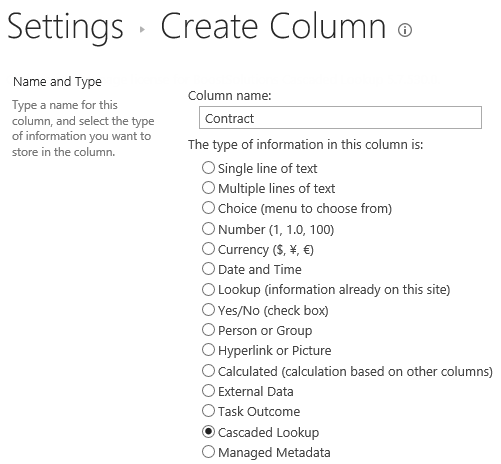Click into the Column name field

340,118
